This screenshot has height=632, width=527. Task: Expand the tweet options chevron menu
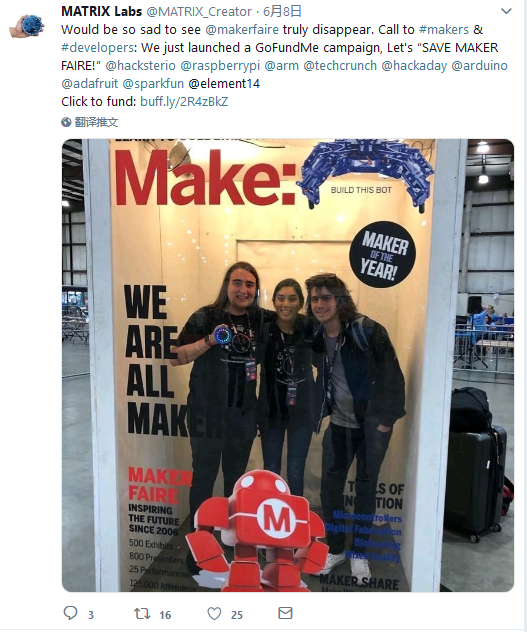506,11
